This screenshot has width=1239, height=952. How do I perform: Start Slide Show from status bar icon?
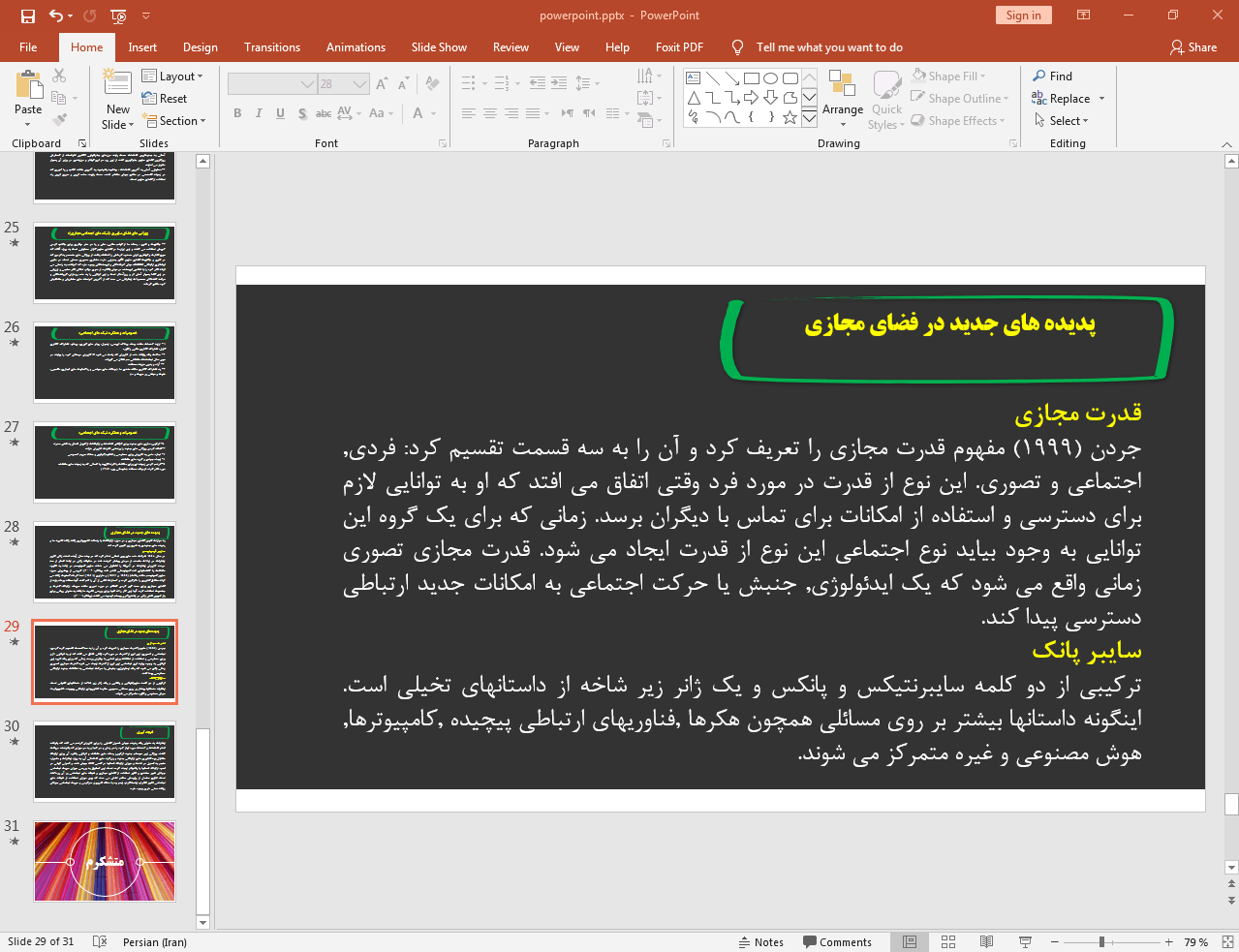pos(1025,941)
